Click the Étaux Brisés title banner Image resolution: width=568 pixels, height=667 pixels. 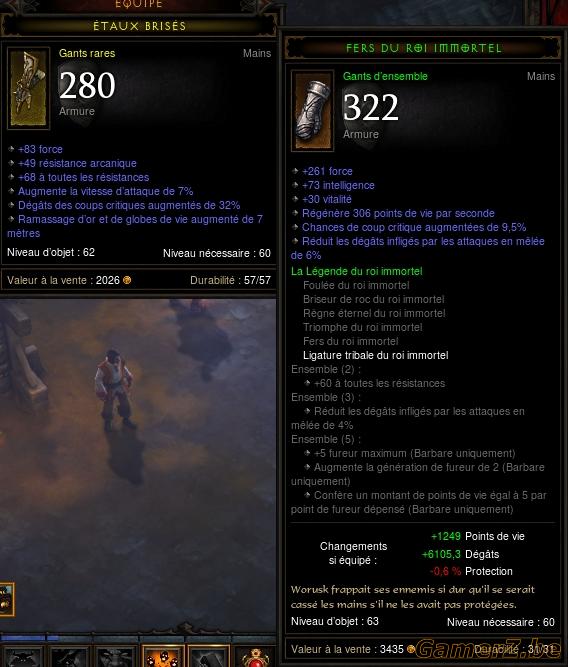[x=139, y=26]
